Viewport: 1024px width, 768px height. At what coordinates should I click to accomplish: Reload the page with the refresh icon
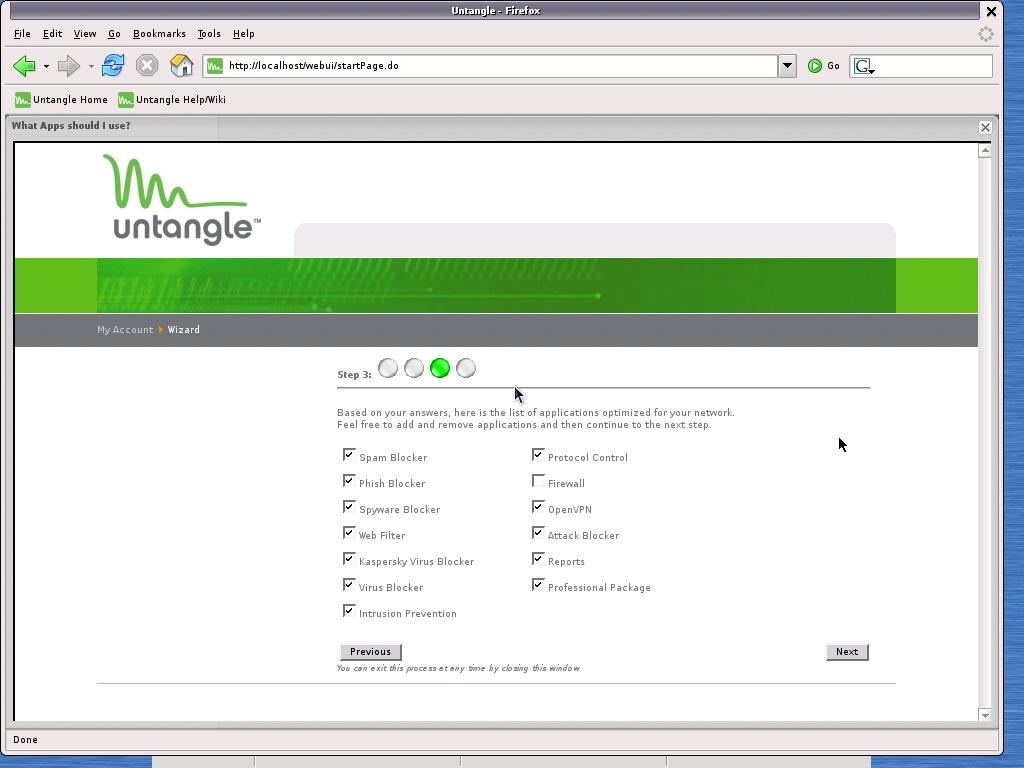113,65
